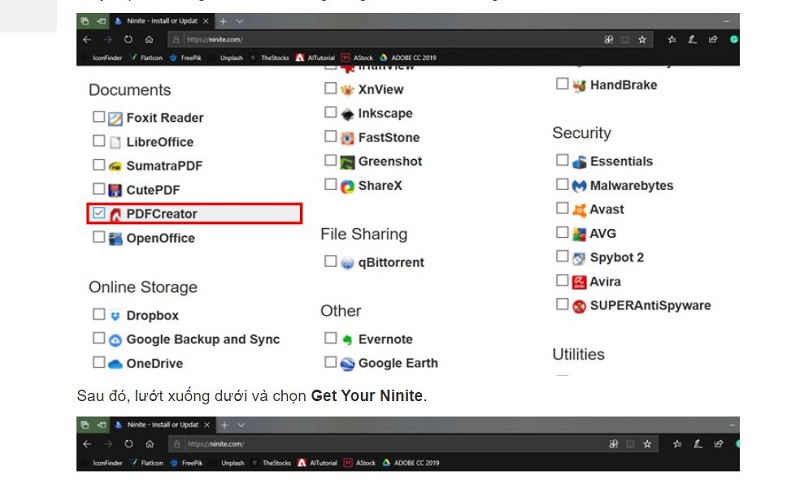Viewport: 800px width, 492px height.
Task: Click Back arrow in upper browser screenshot
Action: coord(87,39)
